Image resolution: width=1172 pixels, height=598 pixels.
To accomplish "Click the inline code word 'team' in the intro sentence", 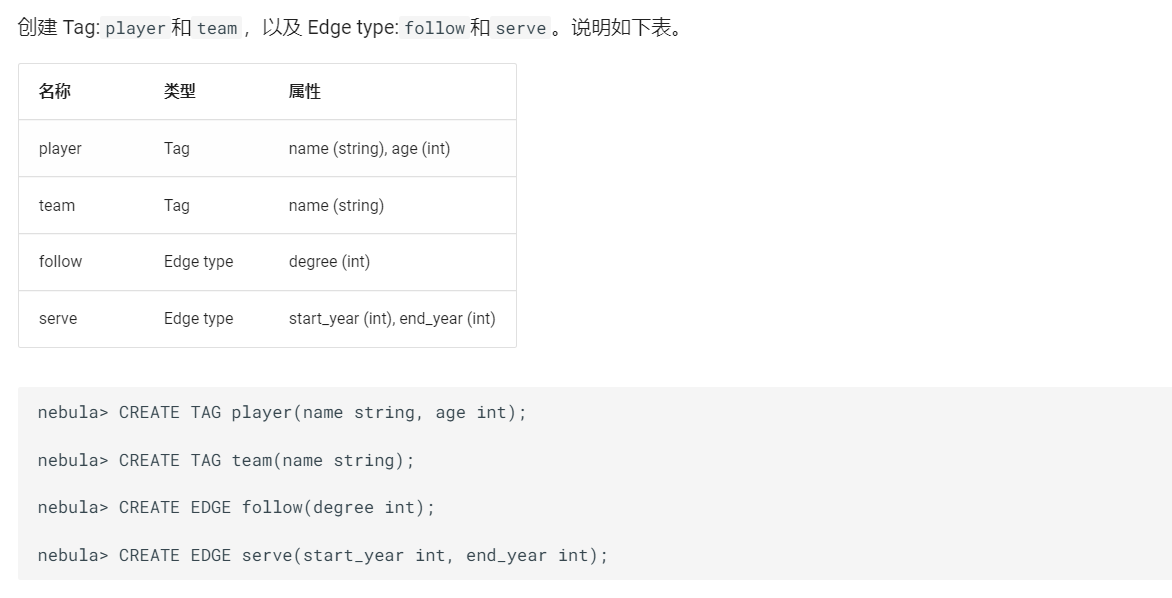I will pyautogui.click(x=217, y=28).
